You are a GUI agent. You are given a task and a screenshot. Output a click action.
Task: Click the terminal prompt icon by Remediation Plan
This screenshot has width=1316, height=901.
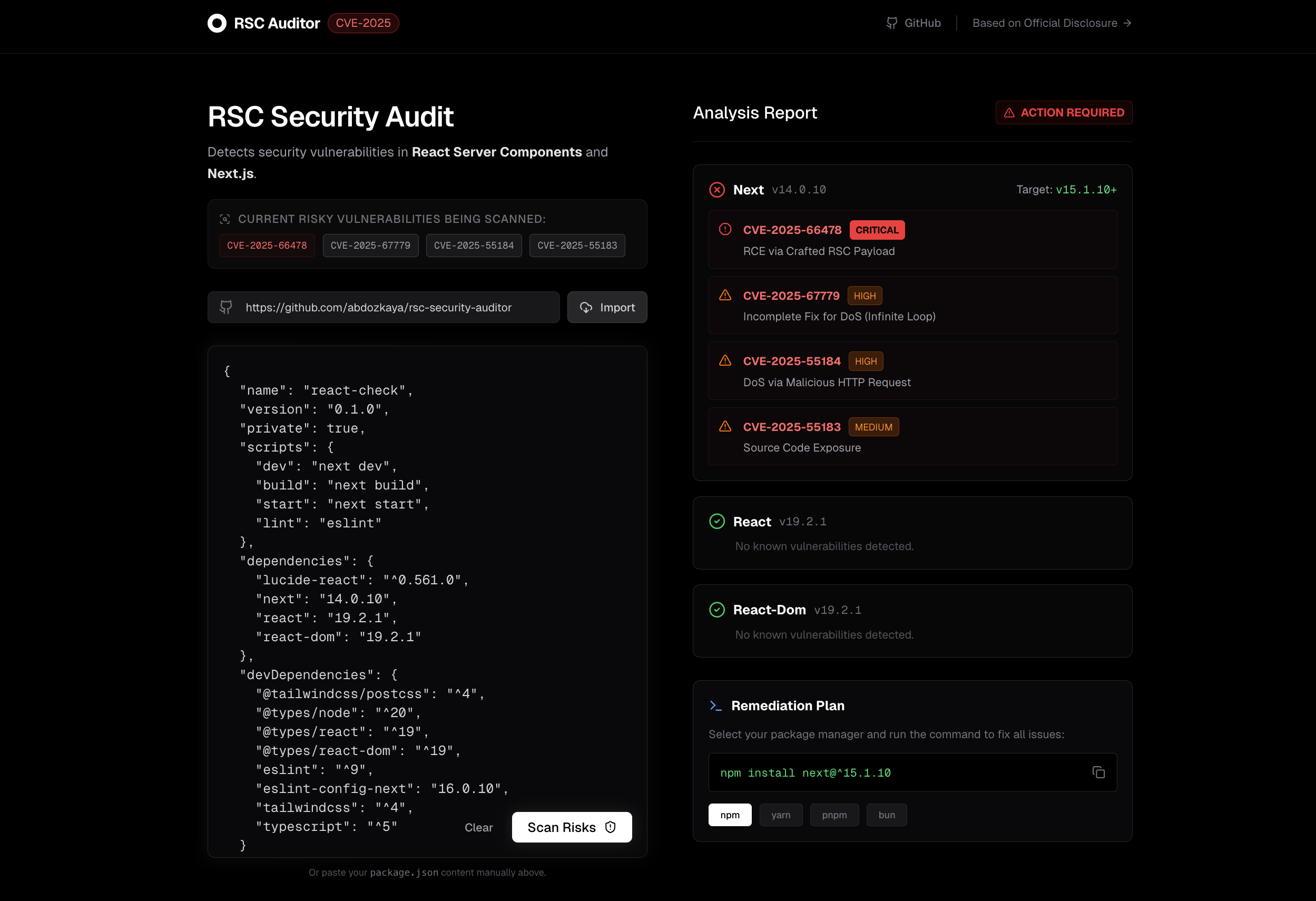[x=716, y=706]
